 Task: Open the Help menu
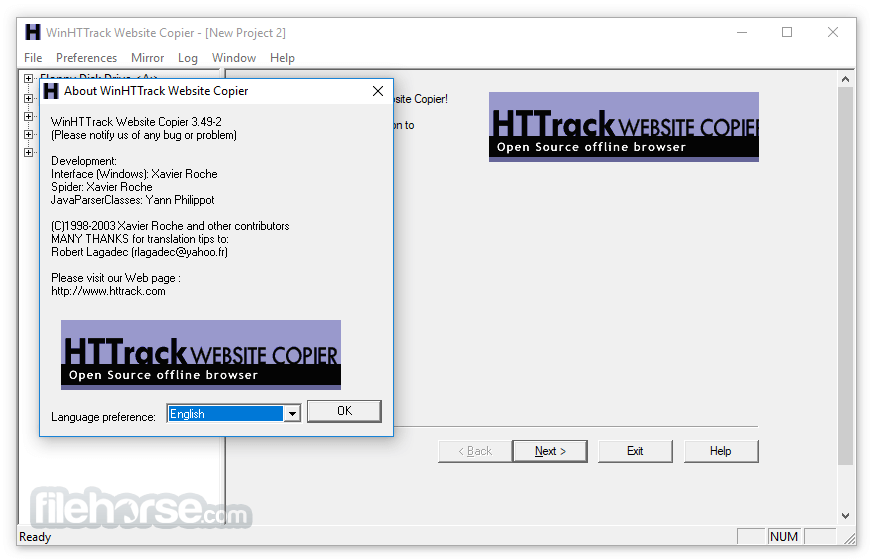[282, 58]
